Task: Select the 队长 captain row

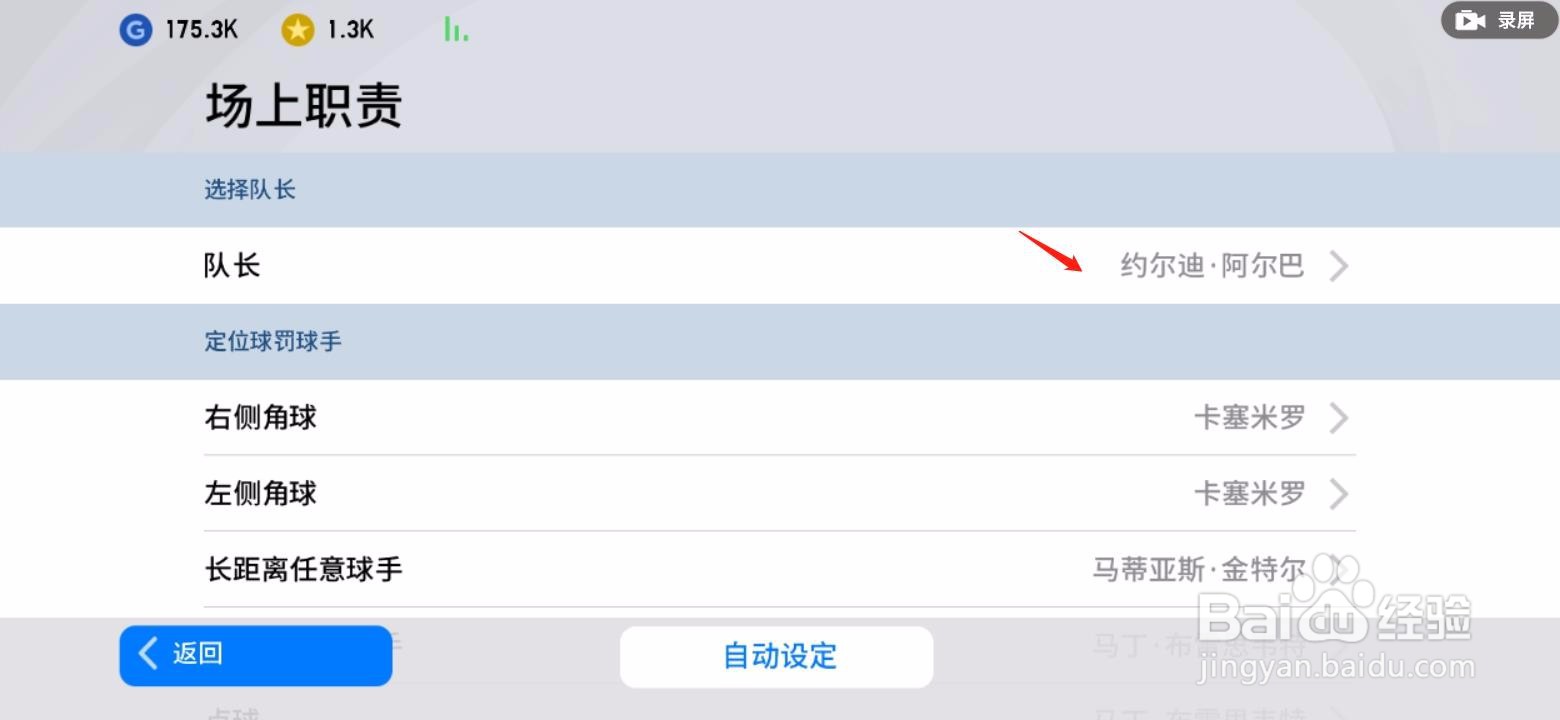Action: click(780, 266)
